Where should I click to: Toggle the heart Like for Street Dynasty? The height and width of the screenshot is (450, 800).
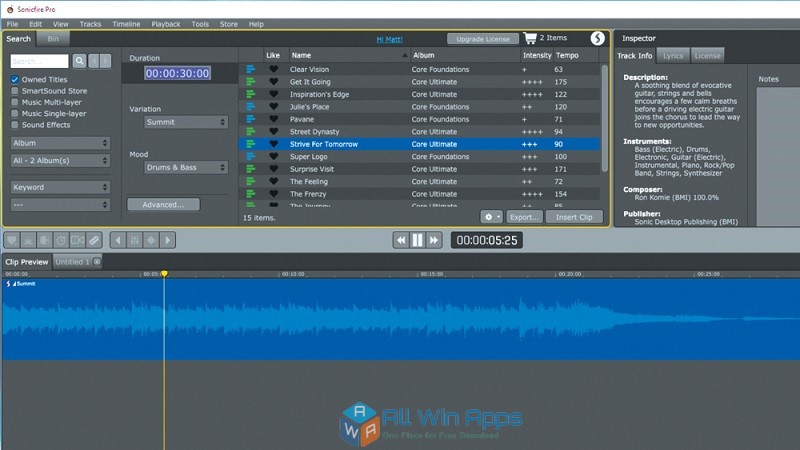tap(274, 132)
